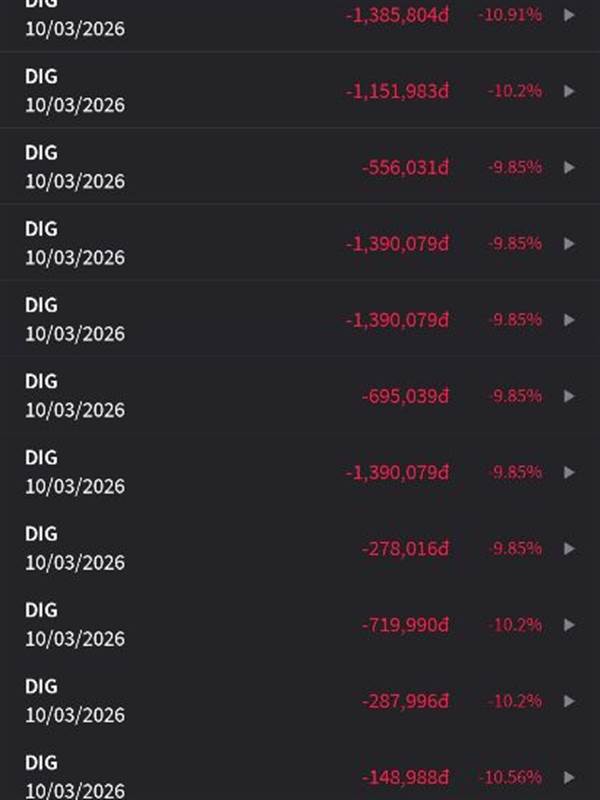Click the -287,996đ loss value
Viewport: 600px width, 800px height.
coord(405,701)
